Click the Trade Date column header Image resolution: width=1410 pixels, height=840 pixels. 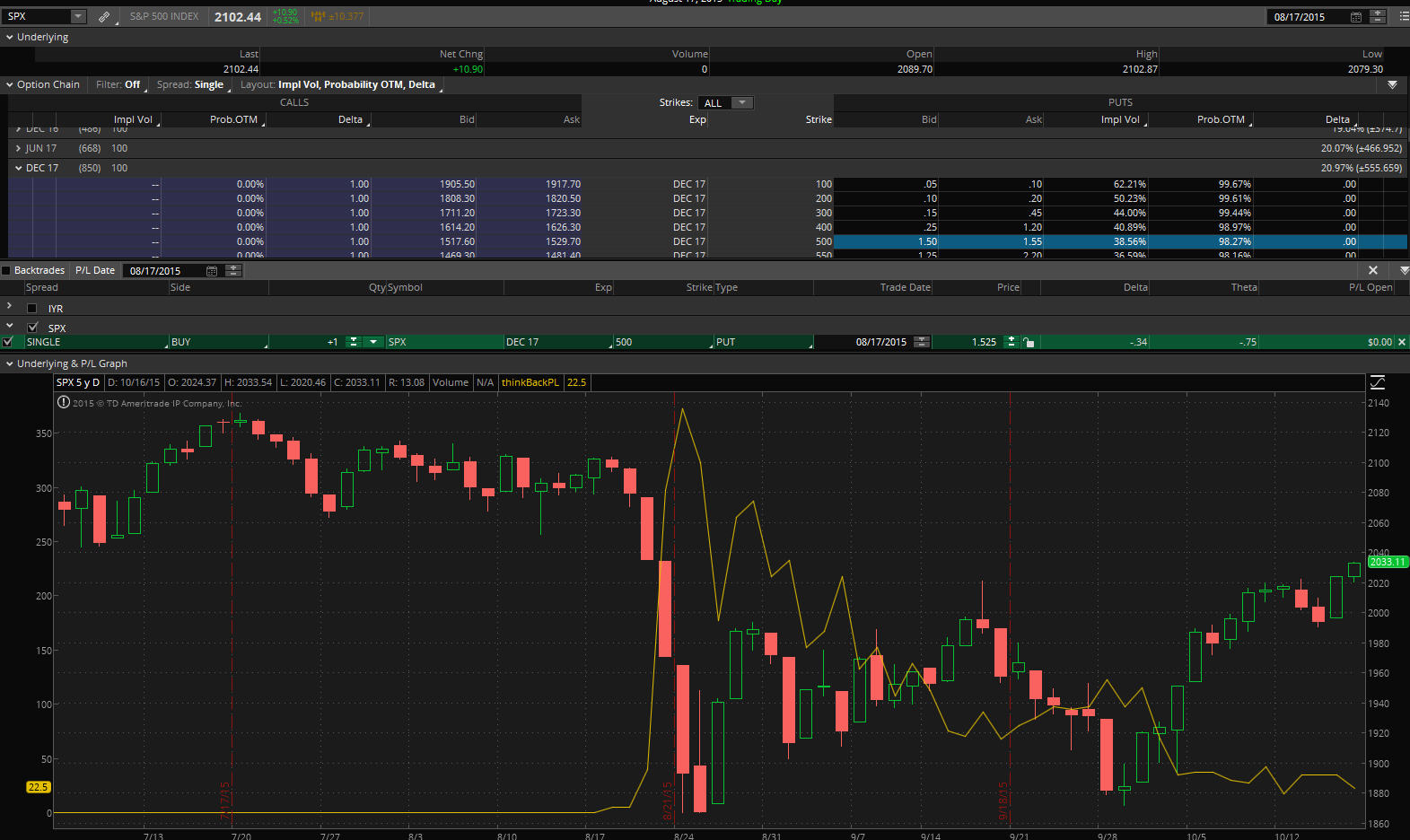click(905, 287)
